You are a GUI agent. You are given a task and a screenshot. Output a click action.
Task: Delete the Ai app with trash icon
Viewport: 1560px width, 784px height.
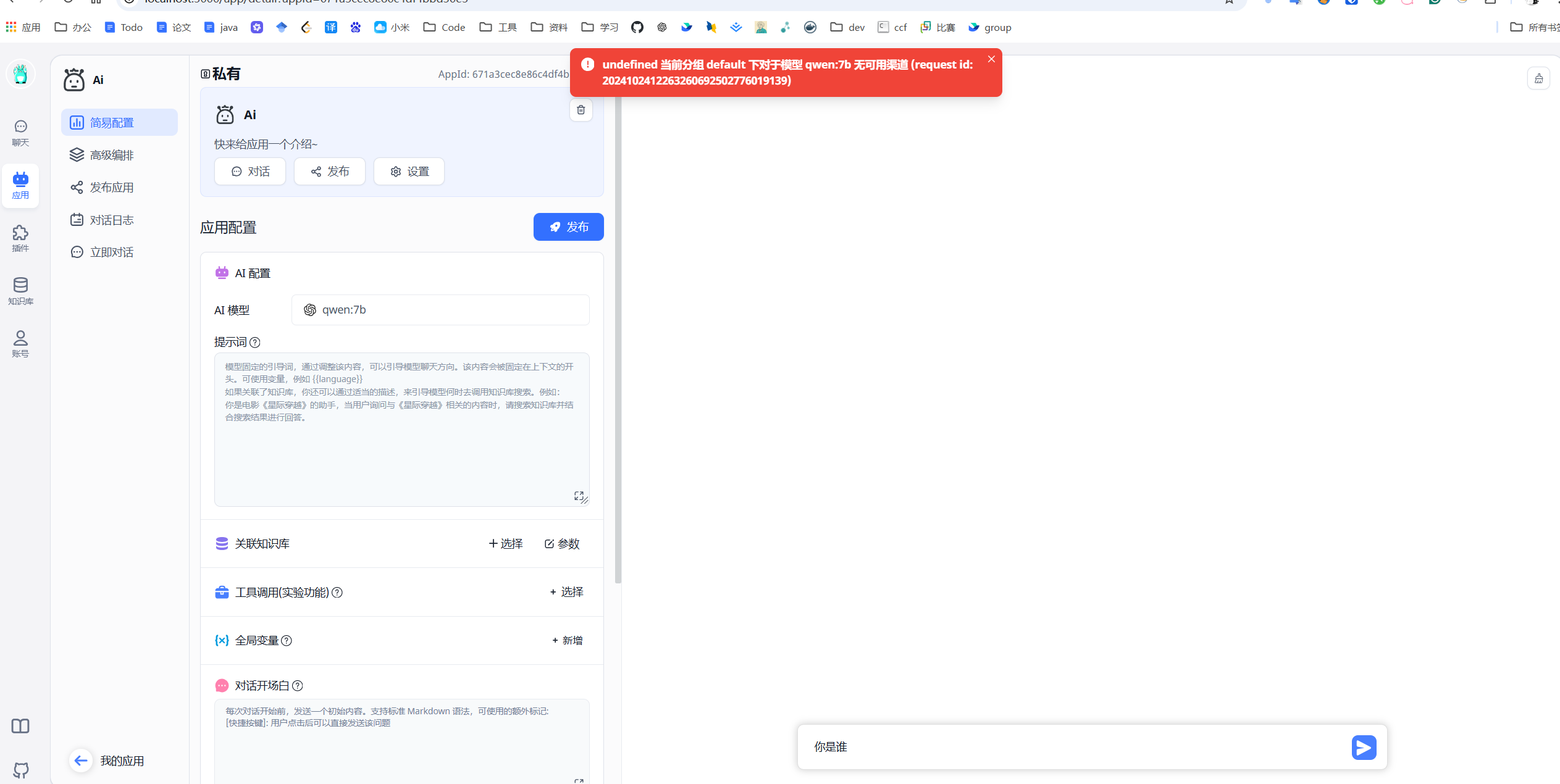pos(581,110)
